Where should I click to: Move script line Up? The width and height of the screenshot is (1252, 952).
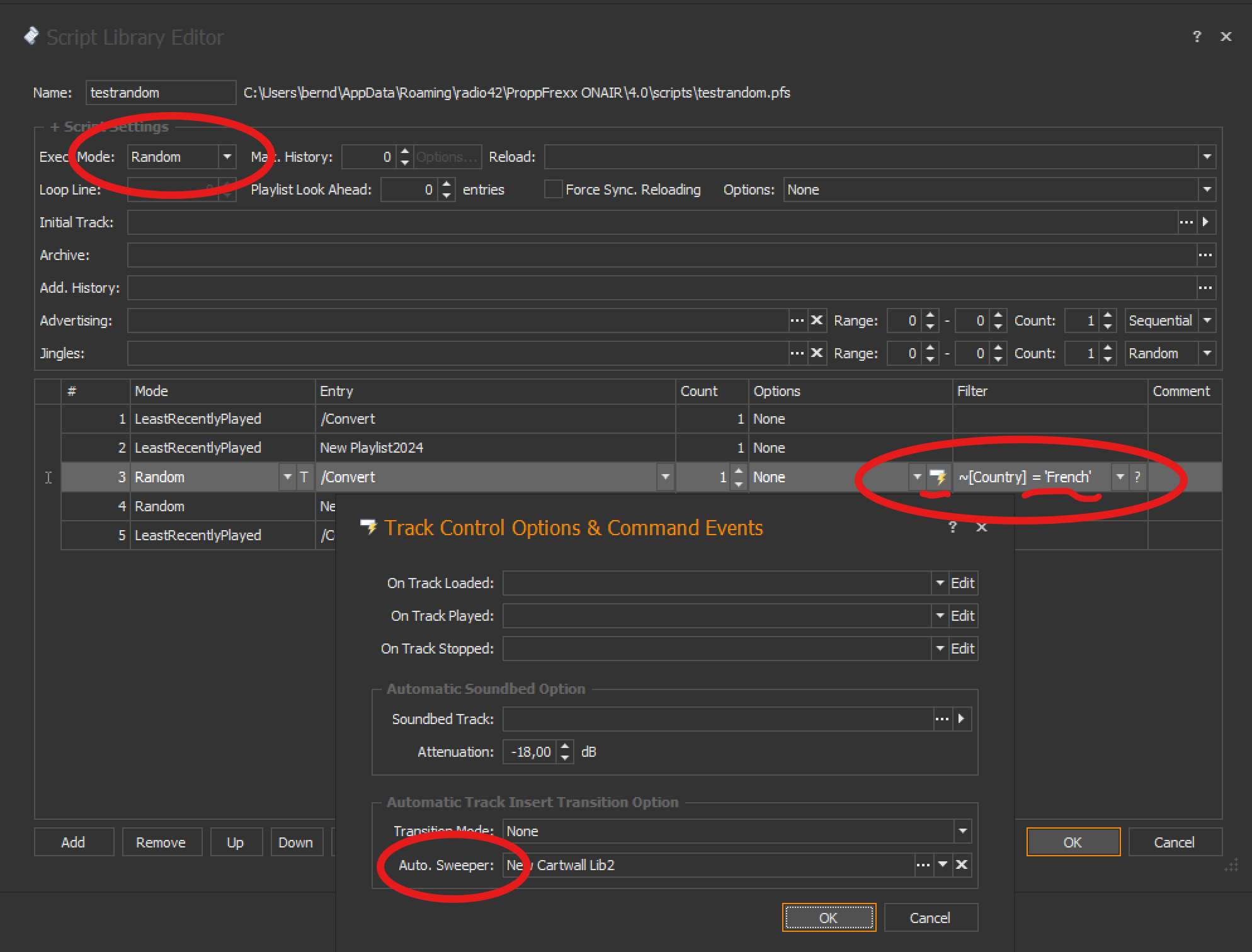(236, 842)
